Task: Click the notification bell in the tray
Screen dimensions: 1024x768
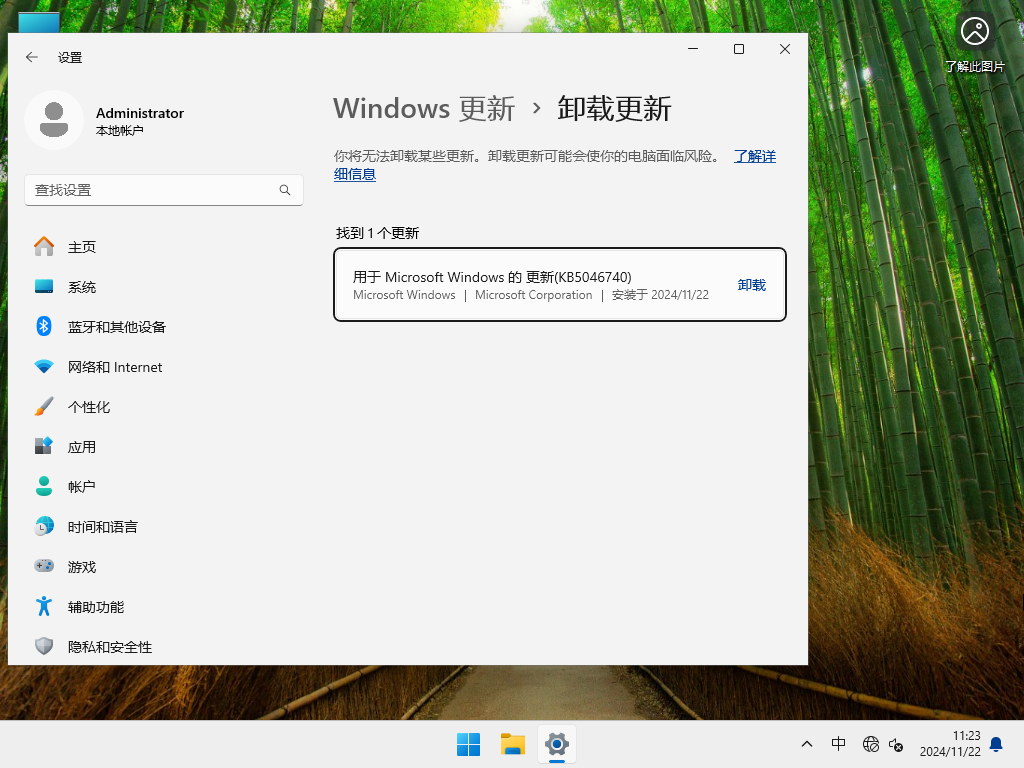Action: tap(995, 744)
